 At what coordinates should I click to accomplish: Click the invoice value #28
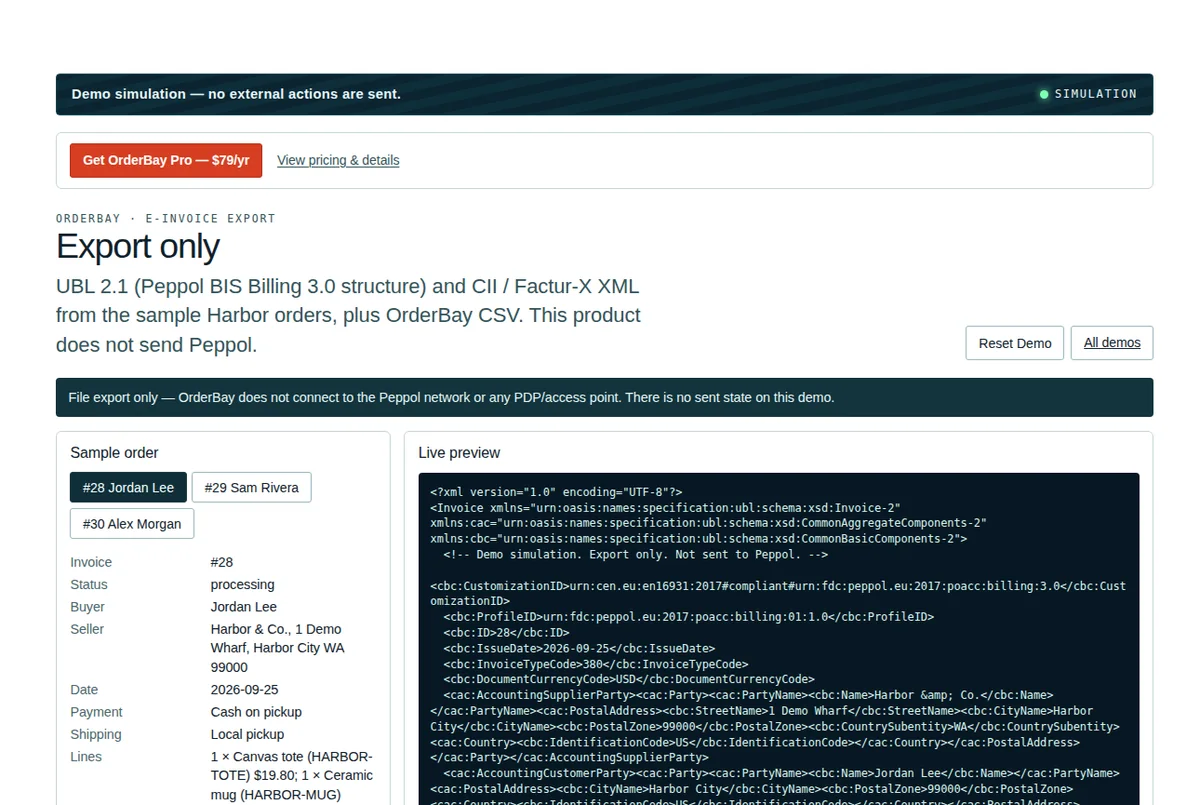(222, 562)
